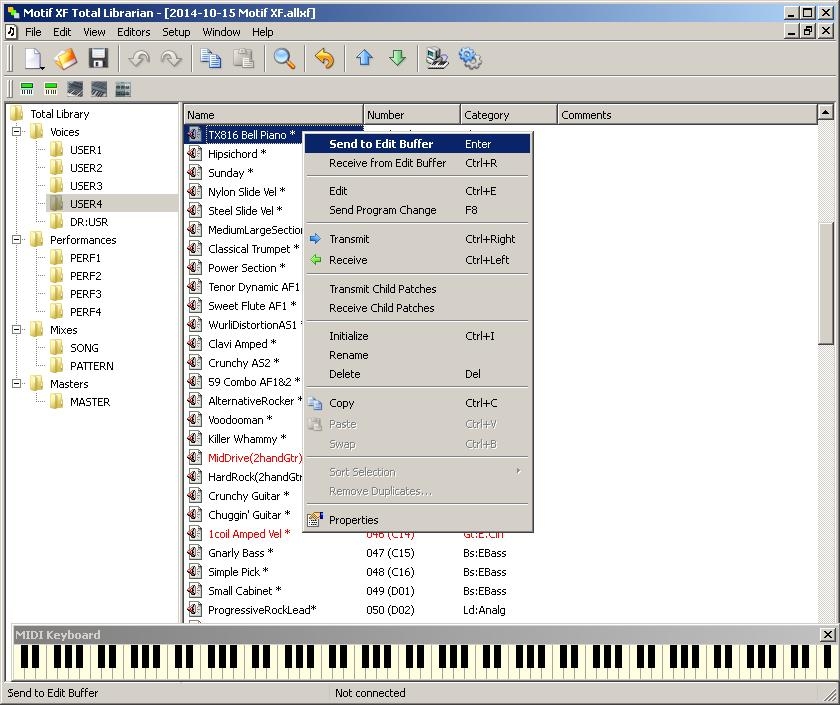Click the Paste clipboard toolbar icon
Screen dimensions: 840x705
tap(243, 58)
